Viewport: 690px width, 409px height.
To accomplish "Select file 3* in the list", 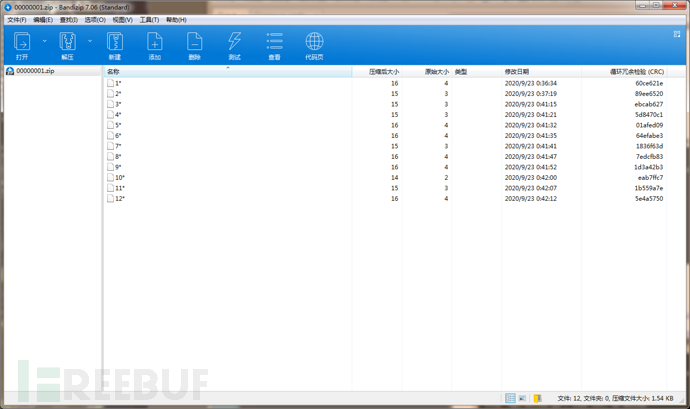I will point(118,104).
